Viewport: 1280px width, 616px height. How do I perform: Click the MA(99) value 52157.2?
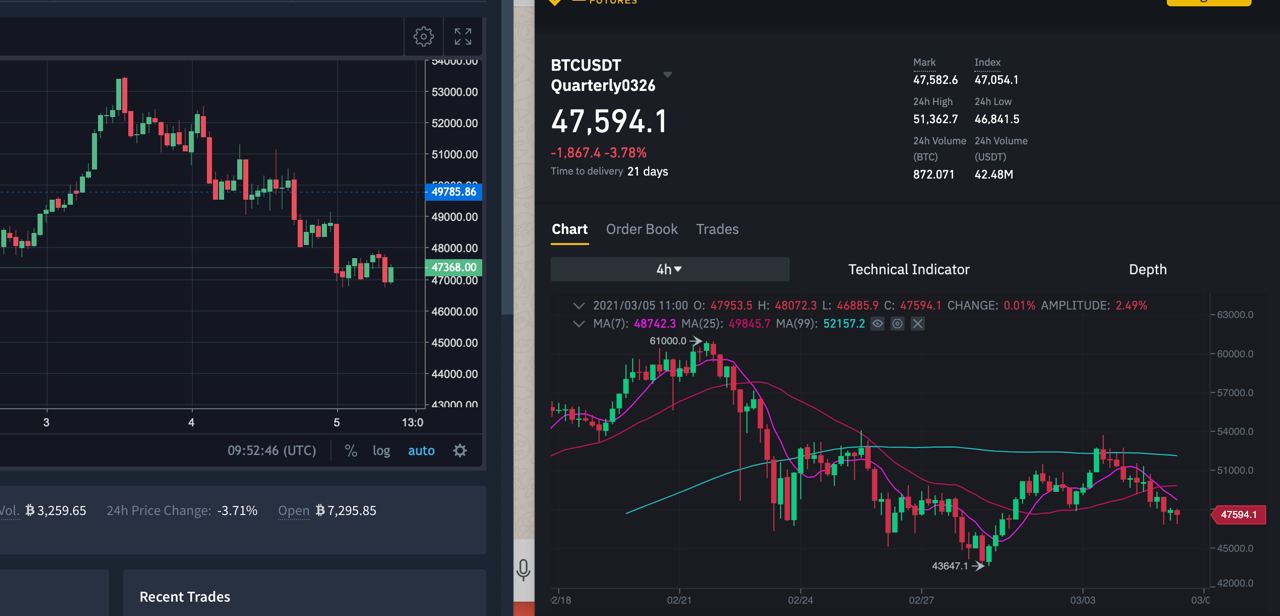[844, 324]
